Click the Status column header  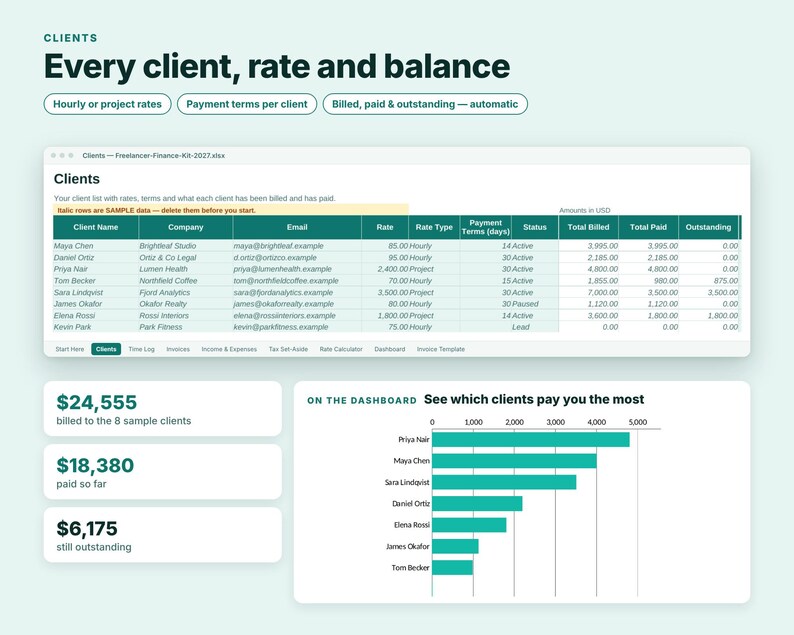[x=535, y=227]
